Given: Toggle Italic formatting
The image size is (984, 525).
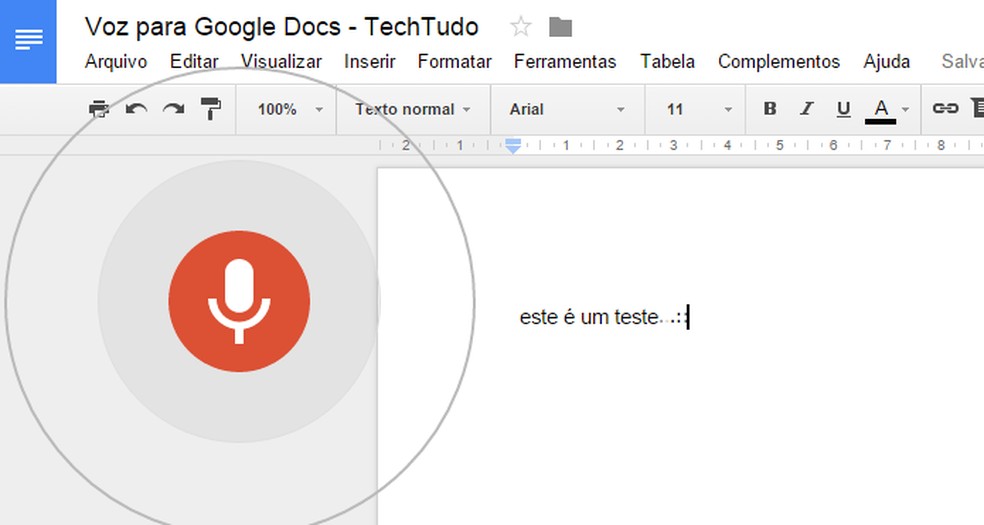Looking at the screenshot, I should tap(806, 109).
